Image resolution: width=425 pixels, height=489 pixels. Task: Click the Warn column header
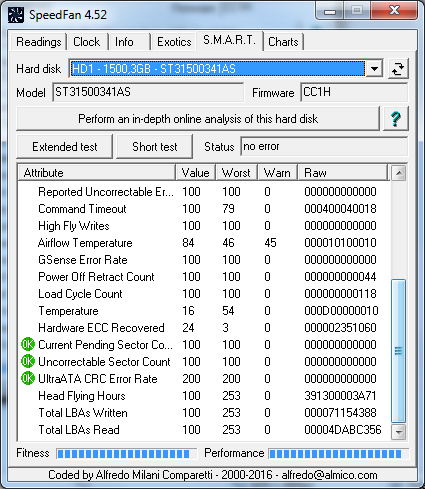point(277,173)
